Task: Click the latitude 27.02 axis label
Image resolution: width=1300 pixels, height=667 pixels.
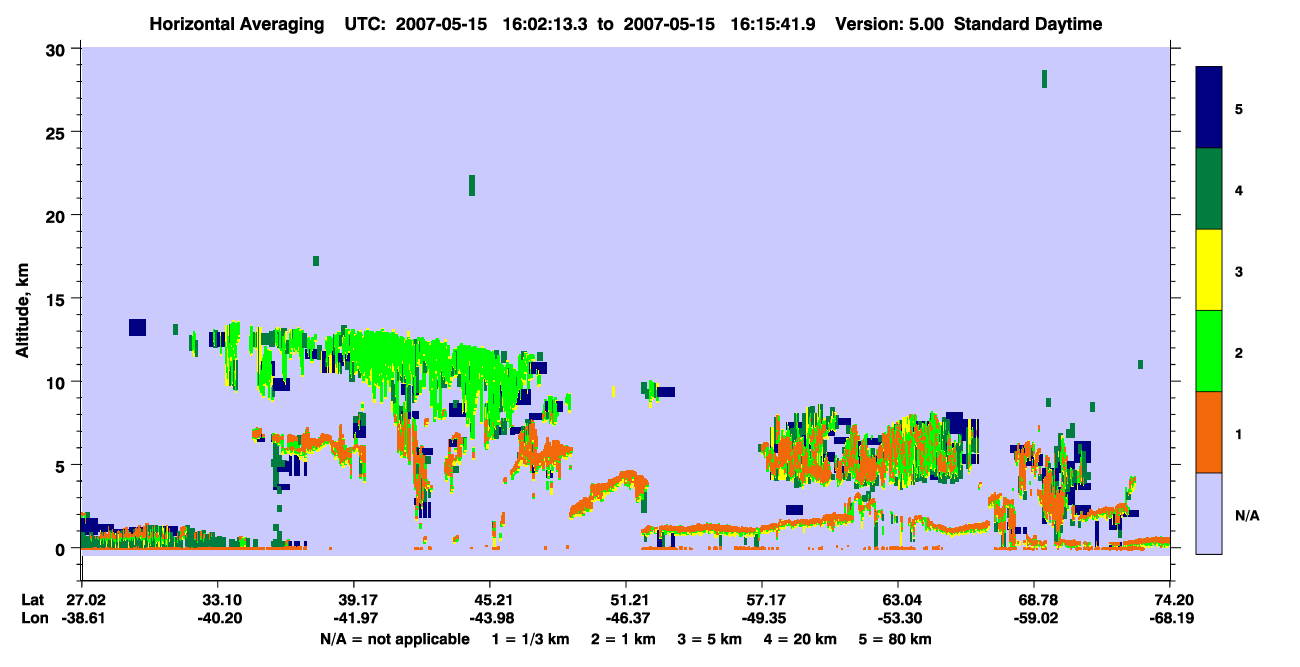Action: tap(84, 600)
